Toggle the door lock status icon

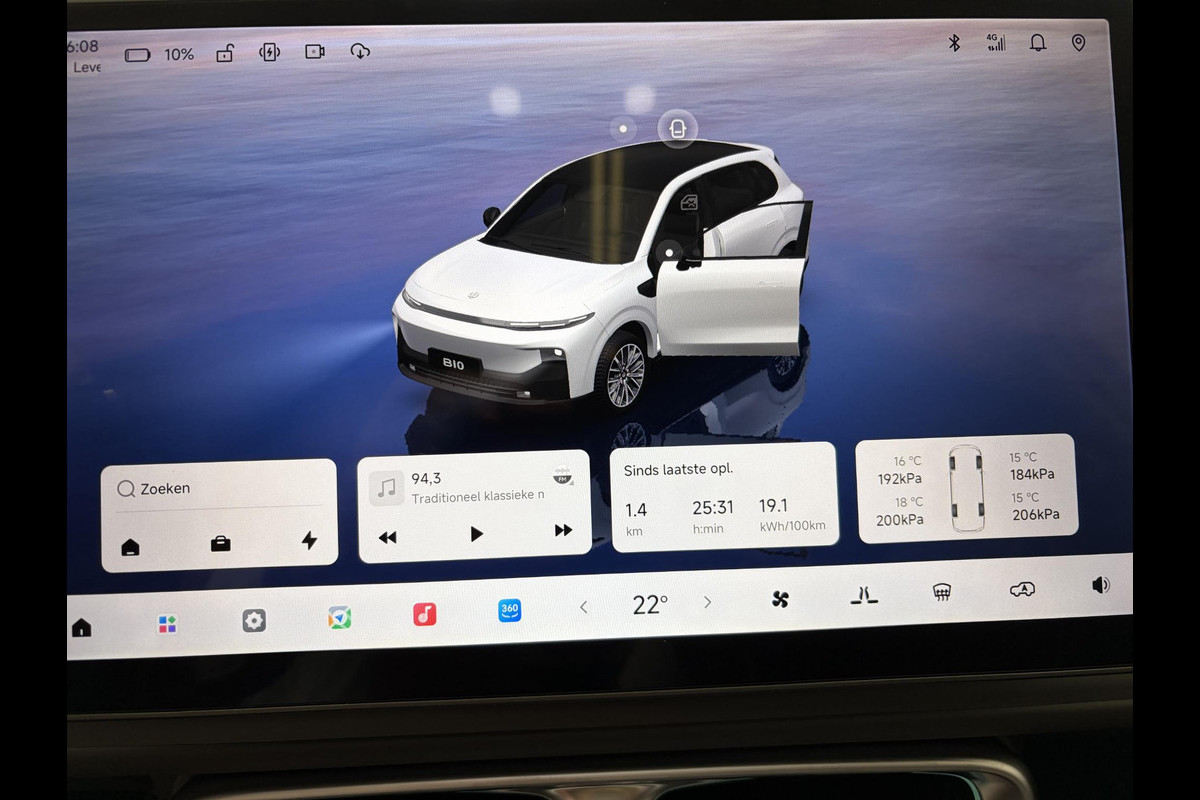pos(225,53)
